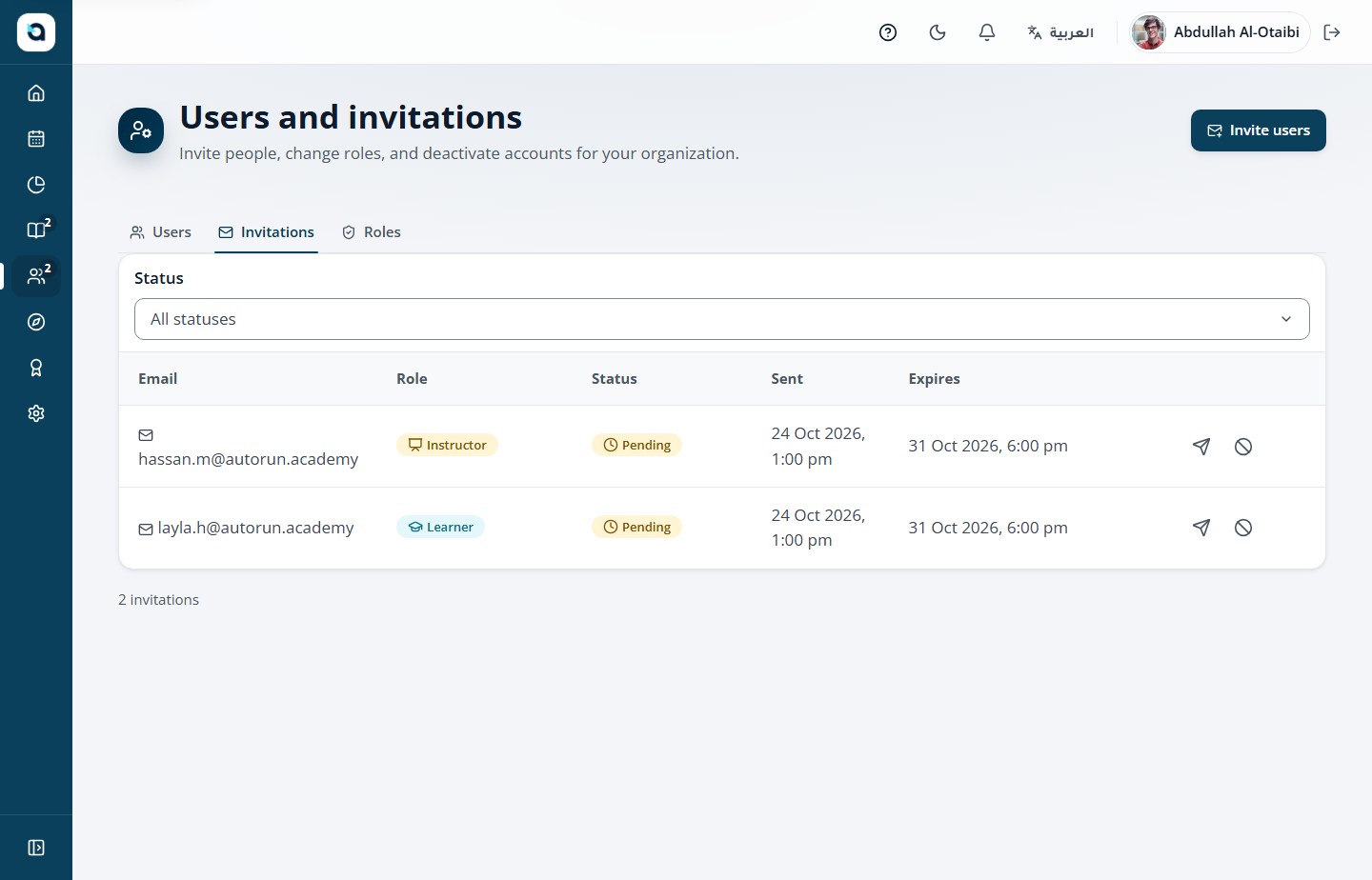This screenshot has width=1372, height=880.
Task: Revoke invitation for layla.h@autorun.academy
Action: pos(1243,528)
